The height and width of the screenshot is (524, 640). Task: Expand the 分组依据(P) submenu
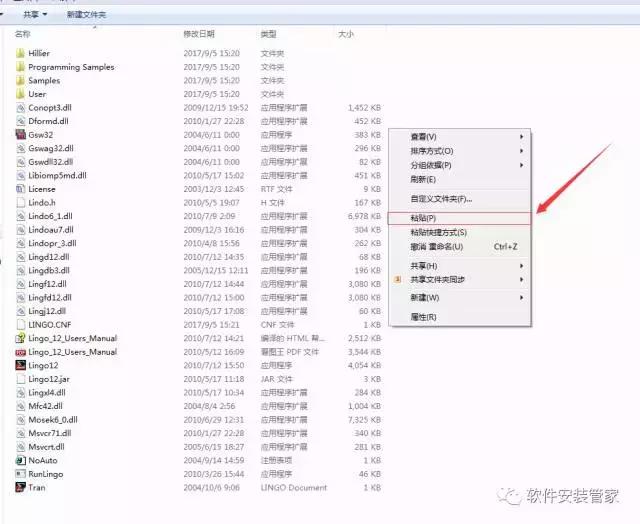(x=459, y=165)
